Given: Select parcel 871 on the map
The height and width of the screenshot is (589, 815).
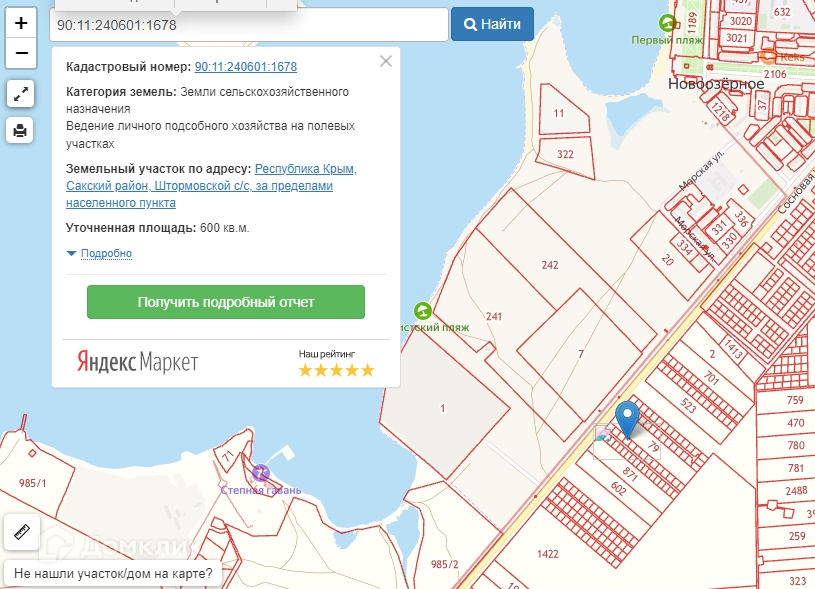Looking at the screenshot, I should 630,474.
